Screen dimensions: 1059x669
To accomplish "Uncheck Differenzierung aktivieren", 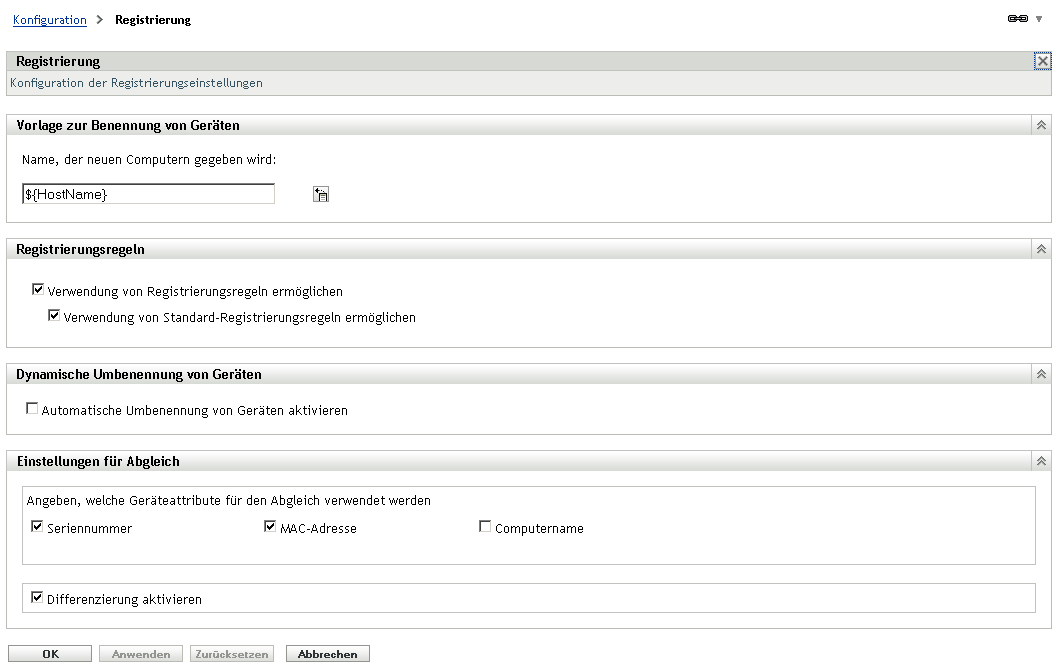I will (x=37, y=597).
